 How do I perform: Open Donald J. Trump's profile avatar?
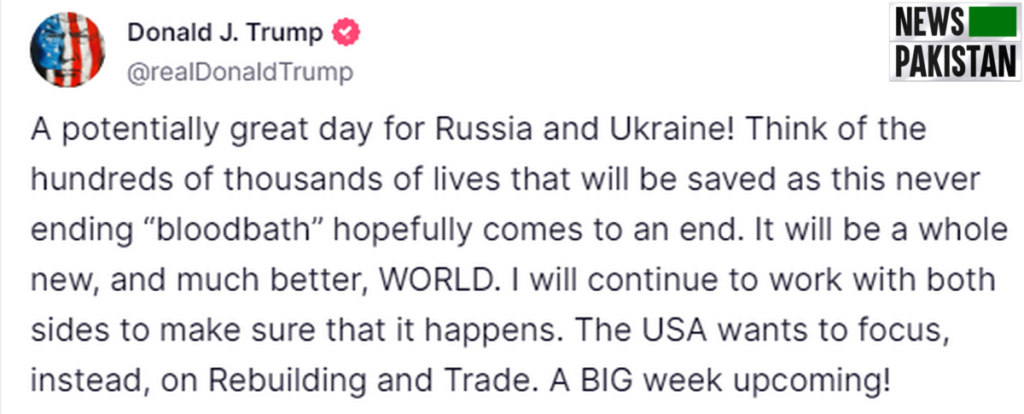(68, 49)
